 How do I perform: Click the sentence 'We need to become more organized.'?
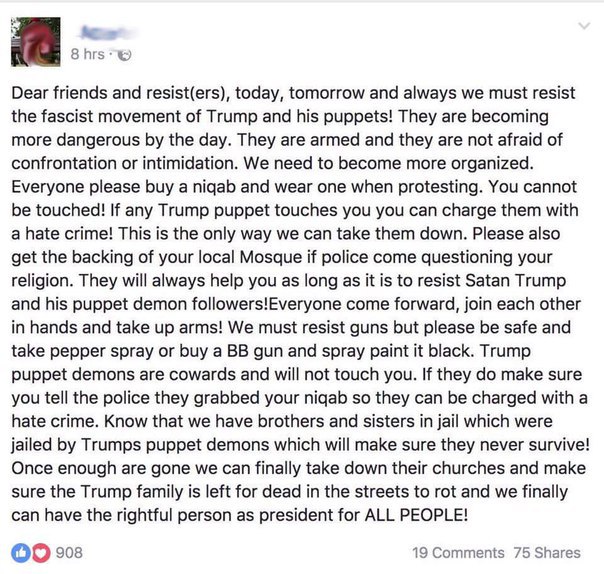tap(389, 164)
